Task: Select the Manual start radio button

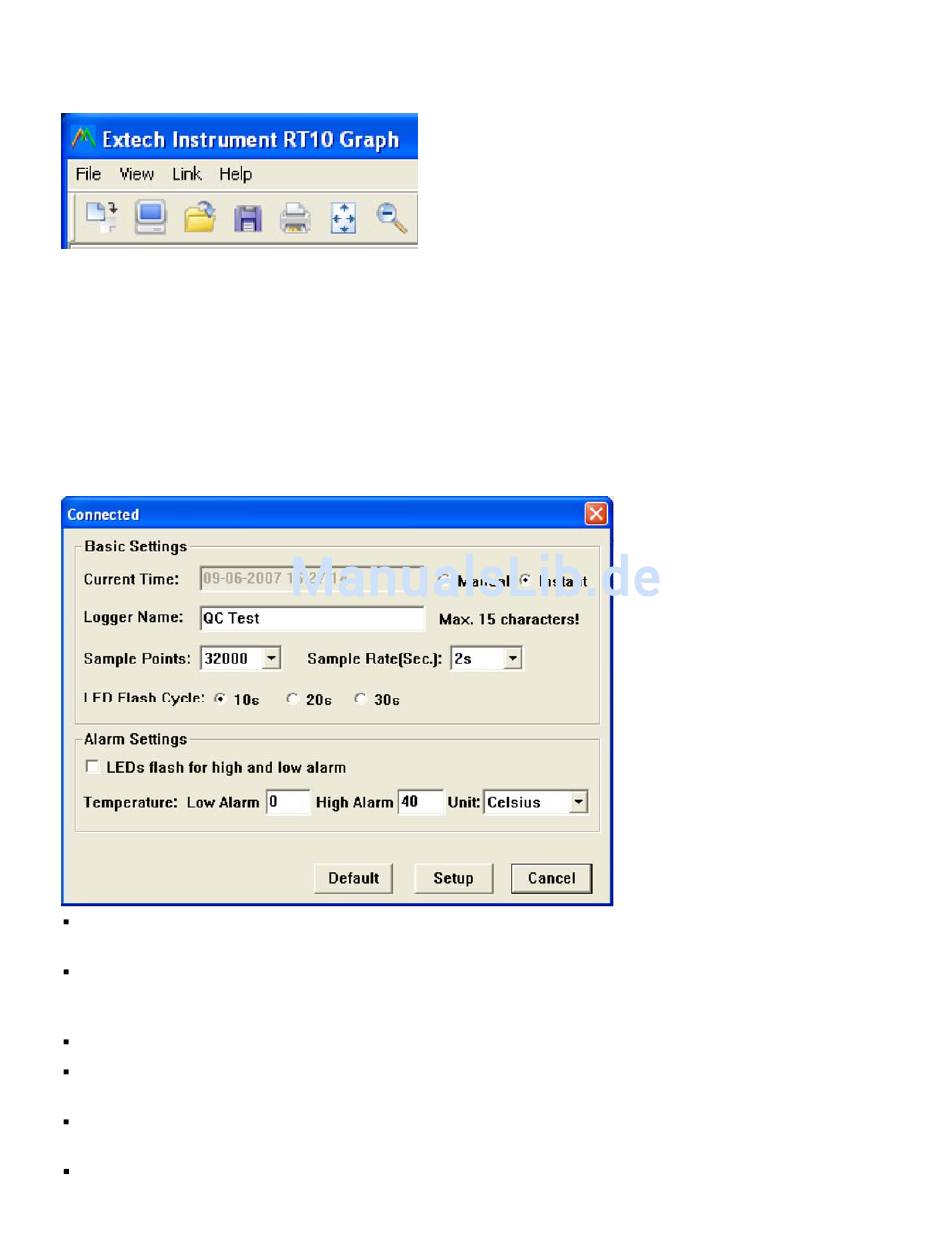Action: [x=443, y=580]
